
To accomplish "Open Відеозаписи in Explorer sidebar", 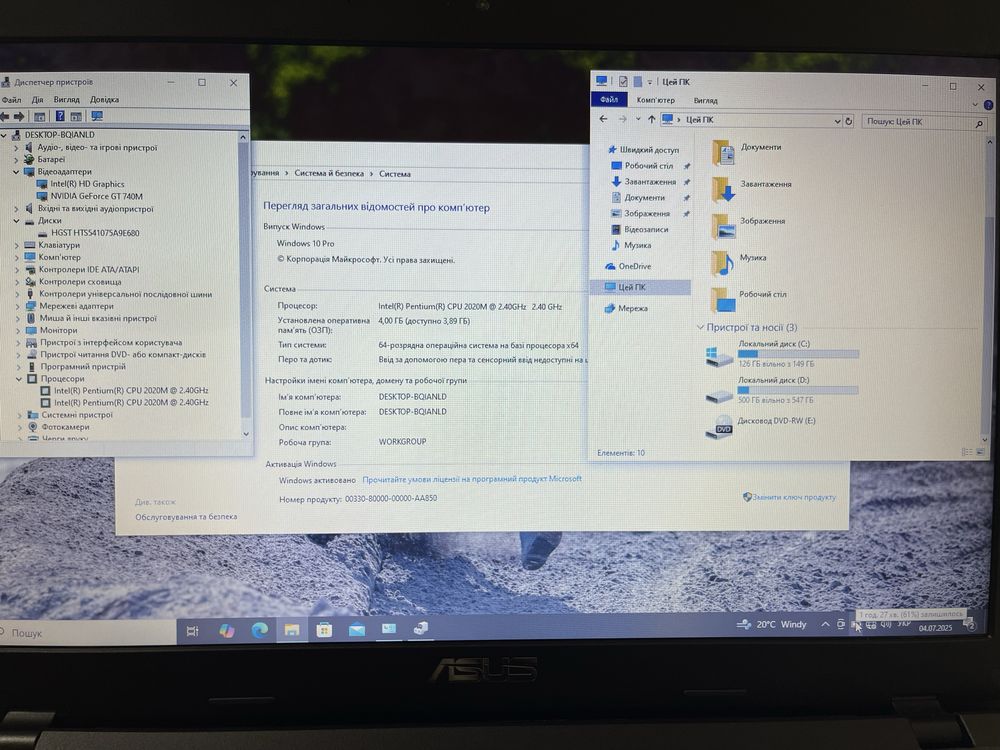I will (640, 229).
